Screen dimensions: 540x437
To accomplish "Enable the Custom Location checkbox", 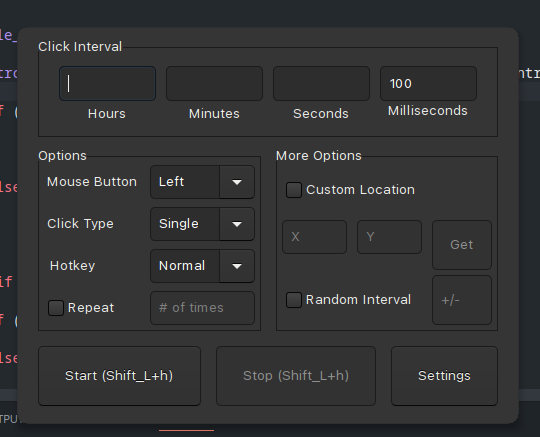I will coord(294,190).
